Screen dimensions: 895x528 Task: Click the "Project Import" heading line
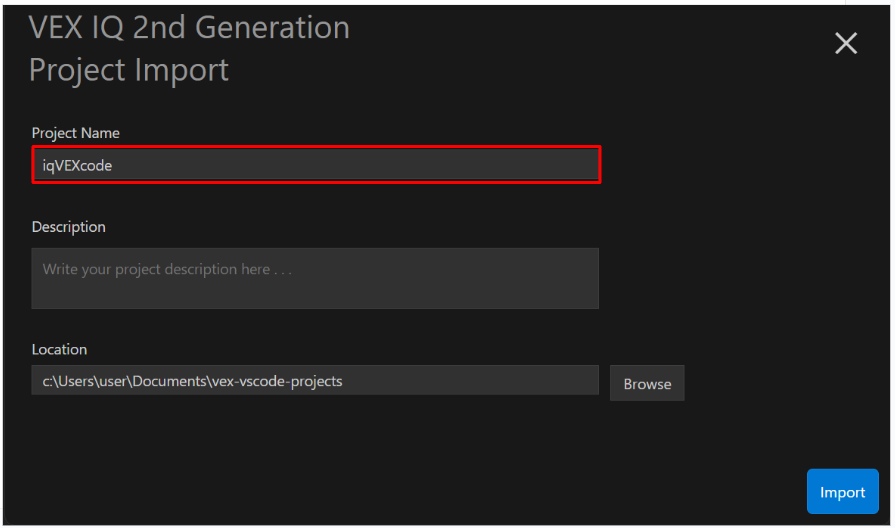[x=129, y=70]
